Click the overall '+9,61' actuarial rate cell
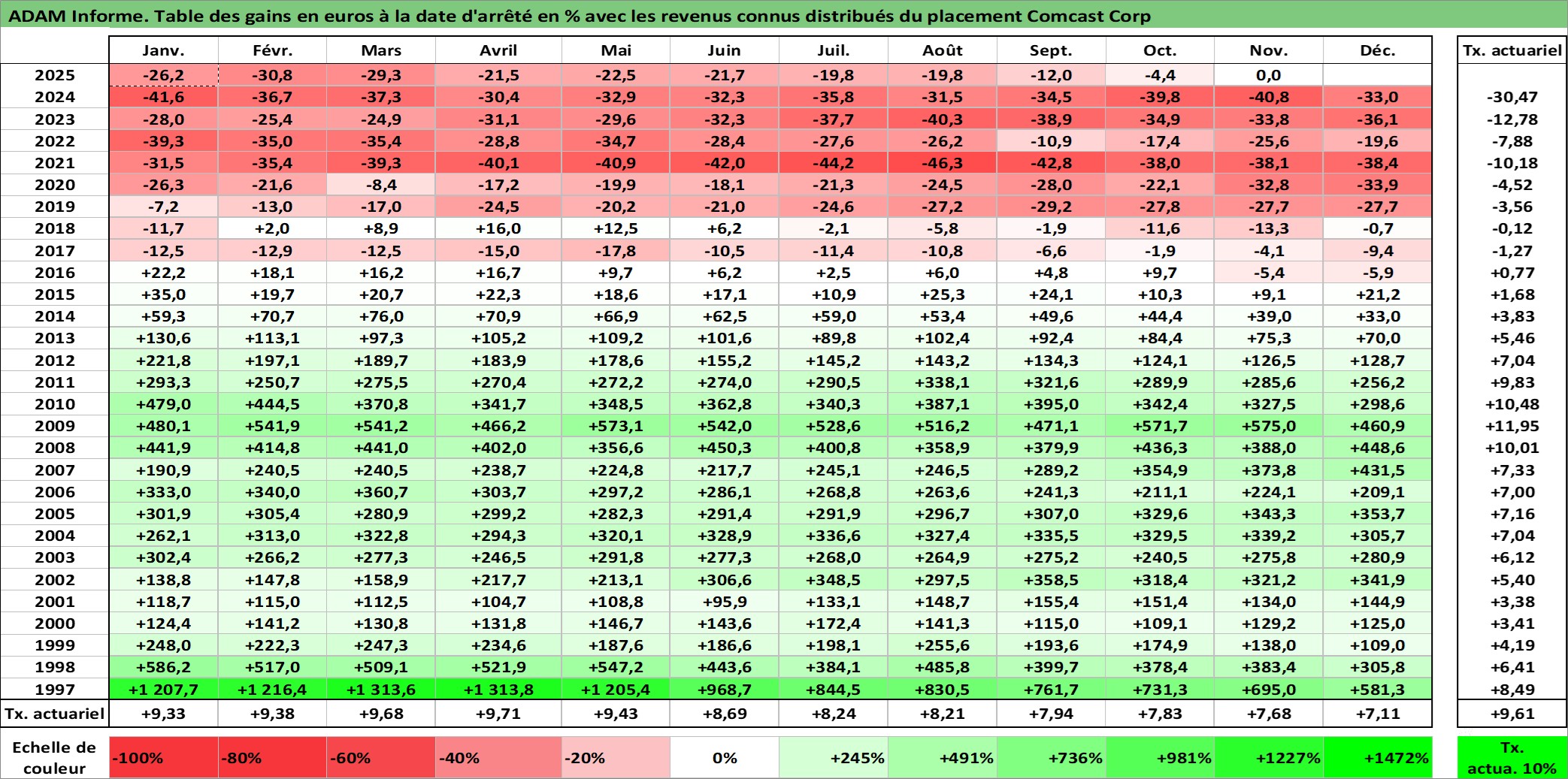Image resolution: width=1568 pixels, height=779 pixels. tap(1512, 714)
